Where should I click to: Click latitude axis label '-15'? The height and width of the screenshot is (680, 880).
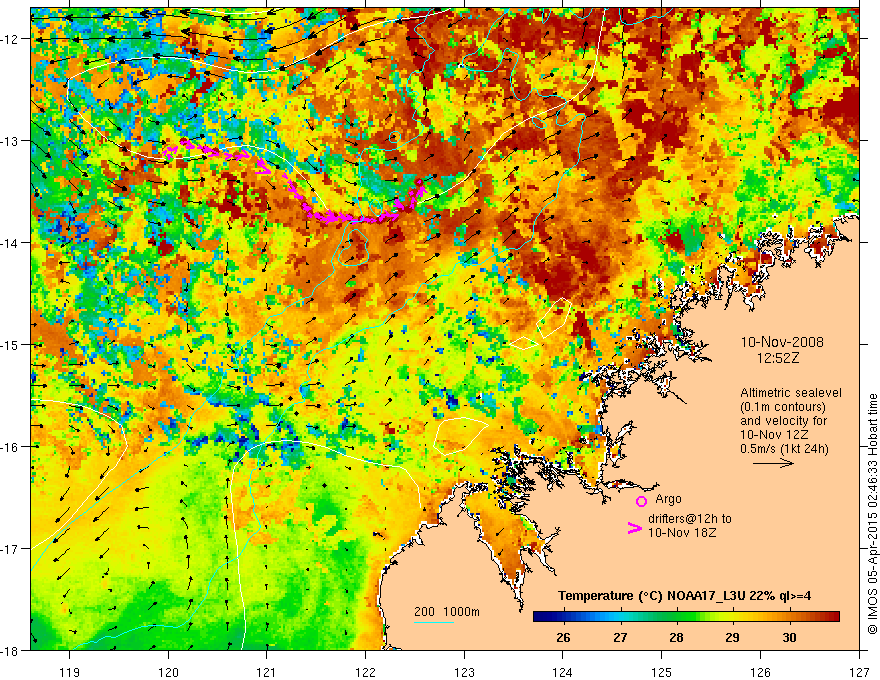pos(10,344)
